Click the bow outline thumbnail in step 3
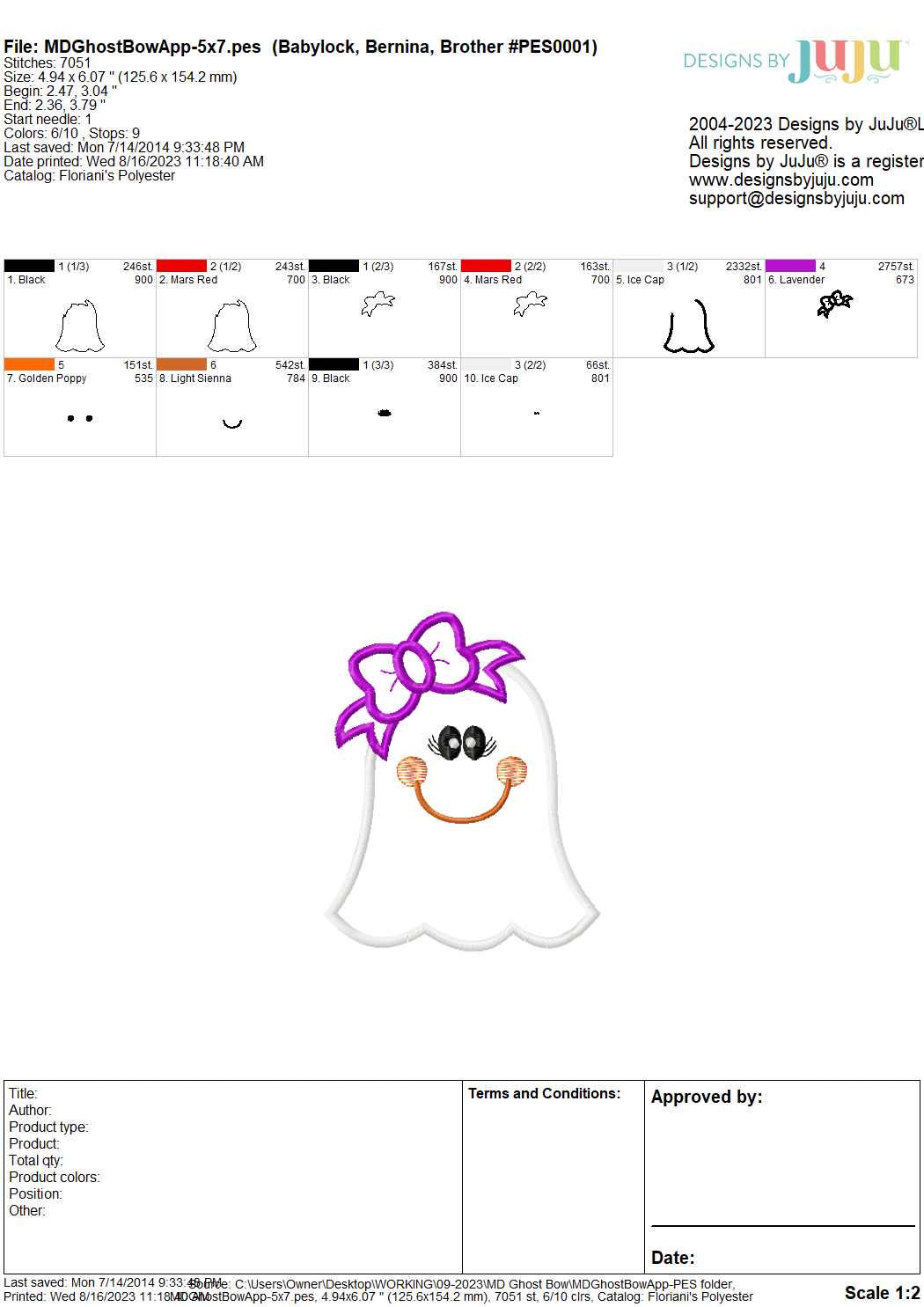Screen dimensions: 924x1307 tap(378, 305)
